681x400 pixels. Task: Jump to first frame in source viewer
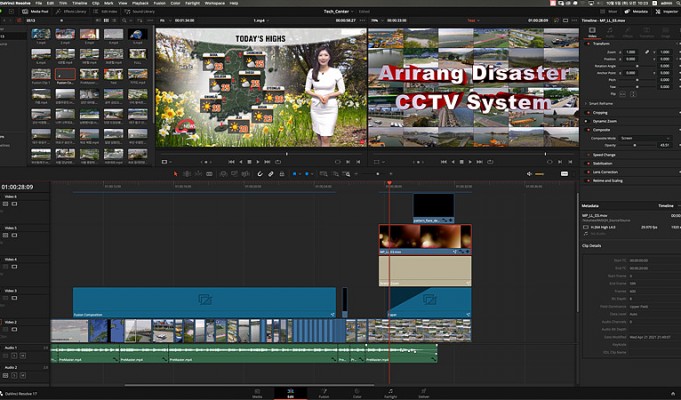(231, 162)
